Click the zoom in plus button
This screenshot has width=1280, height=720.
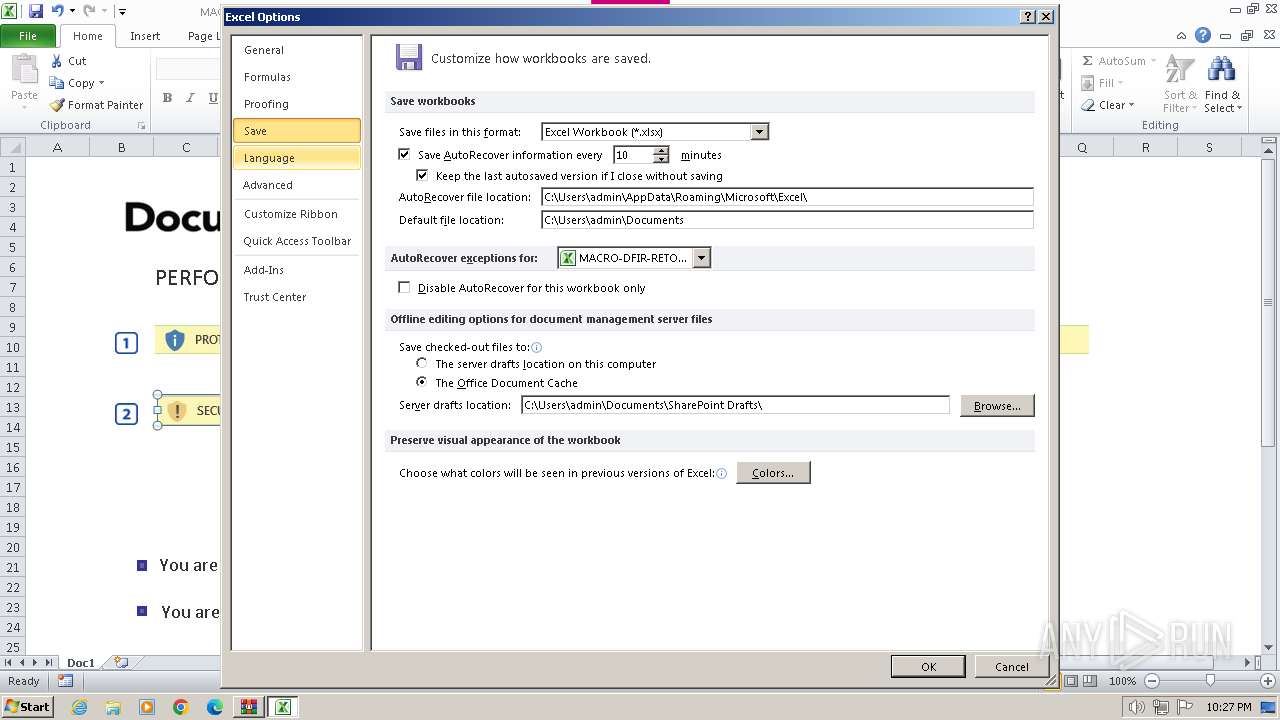click(x=1268, y=681)
